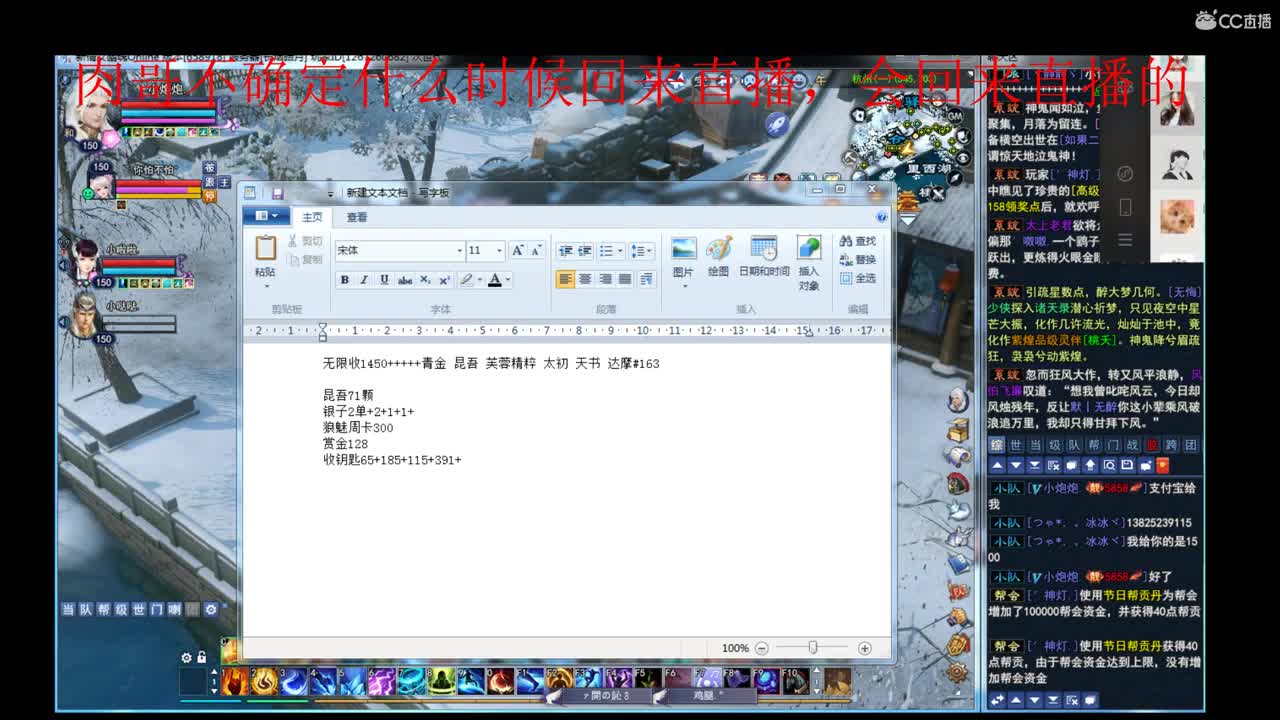Click the chat magnifier search icon
The height and width of the screenshot is (720, 1280).
click(1109, 465)
